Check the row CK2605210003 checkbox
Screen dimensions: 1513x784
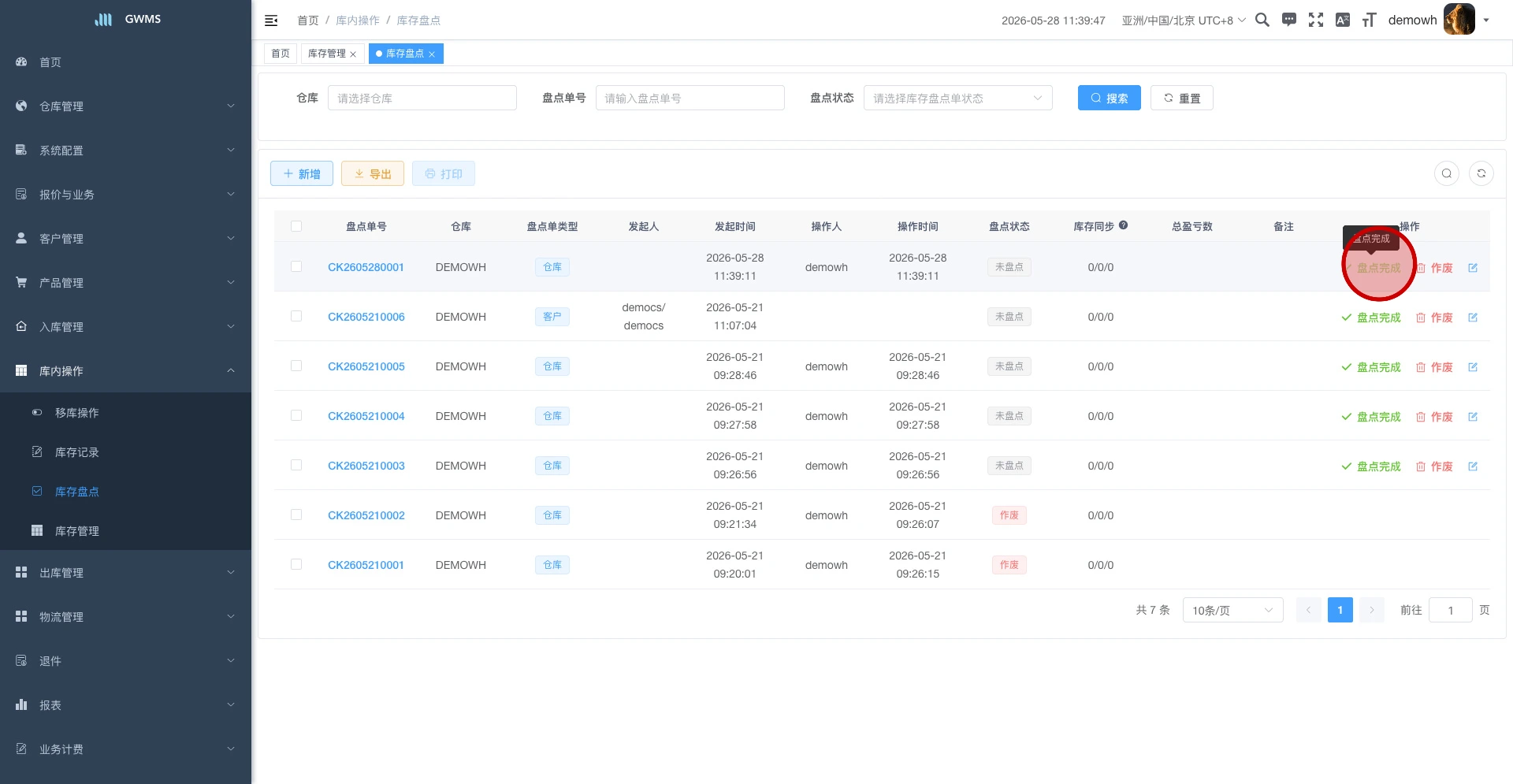[x=296, y=465]
